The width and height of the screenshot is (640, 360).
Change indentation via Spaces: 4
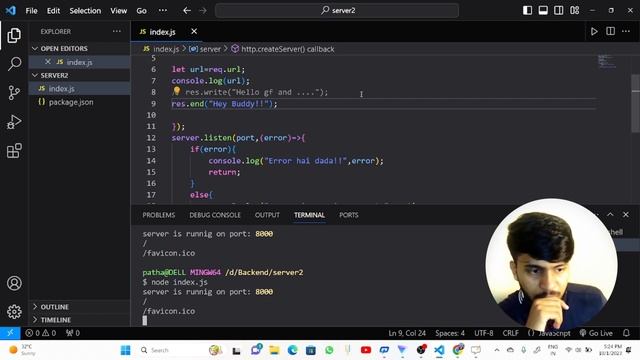pyautogui.click(x=450, y=333)
